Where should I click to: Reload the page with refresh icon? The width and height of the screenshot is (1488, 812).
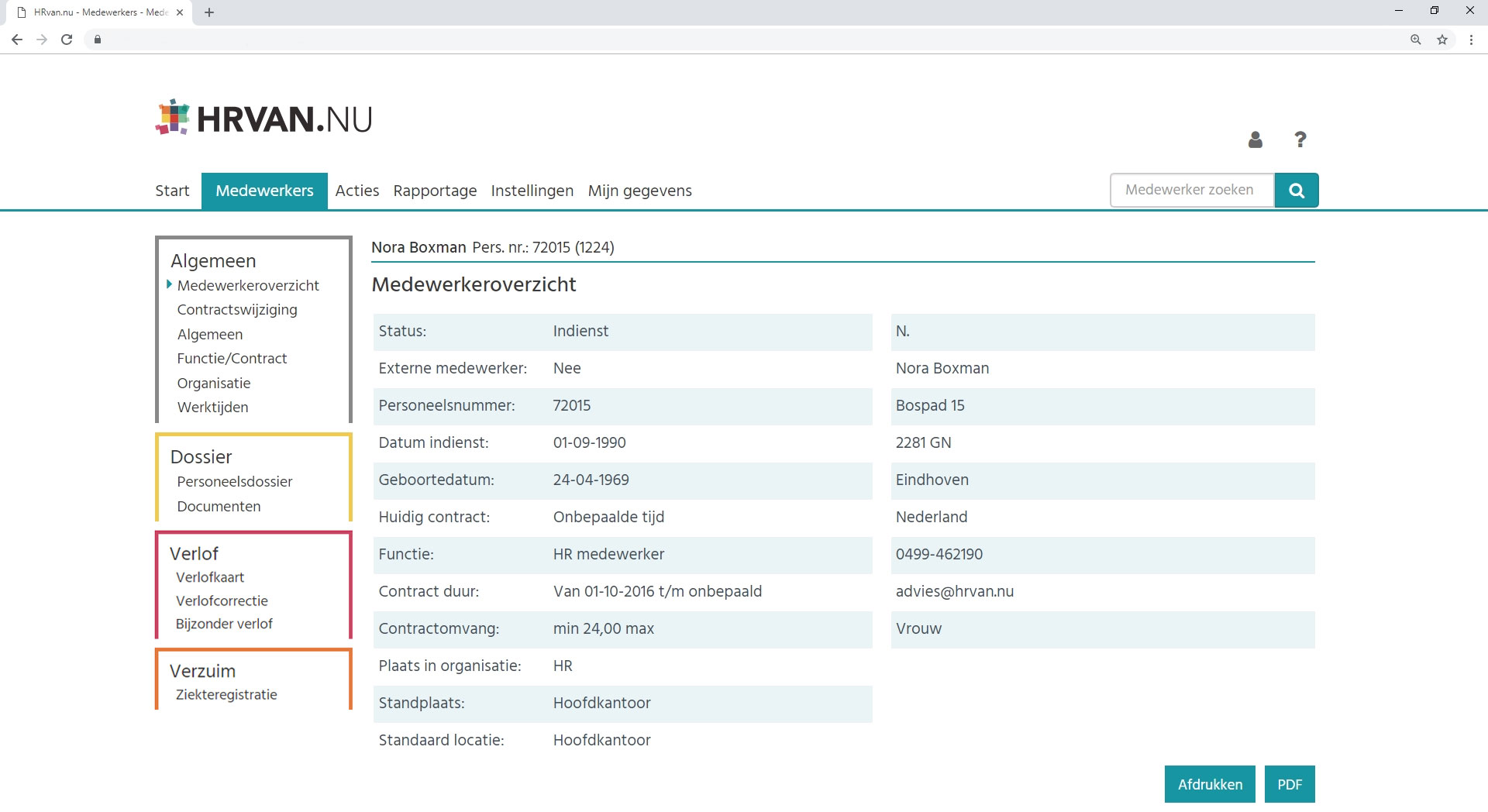67,40
